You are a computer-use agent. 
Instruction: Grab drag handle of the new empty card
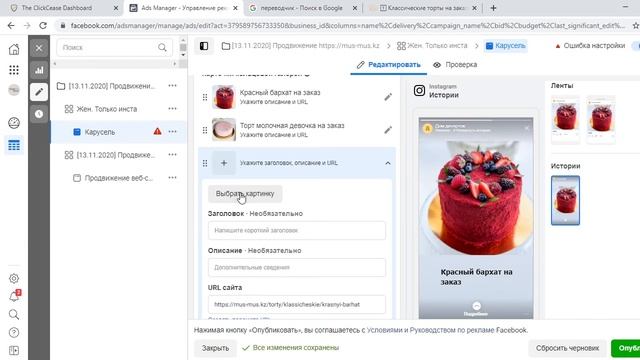coord(205,163)
